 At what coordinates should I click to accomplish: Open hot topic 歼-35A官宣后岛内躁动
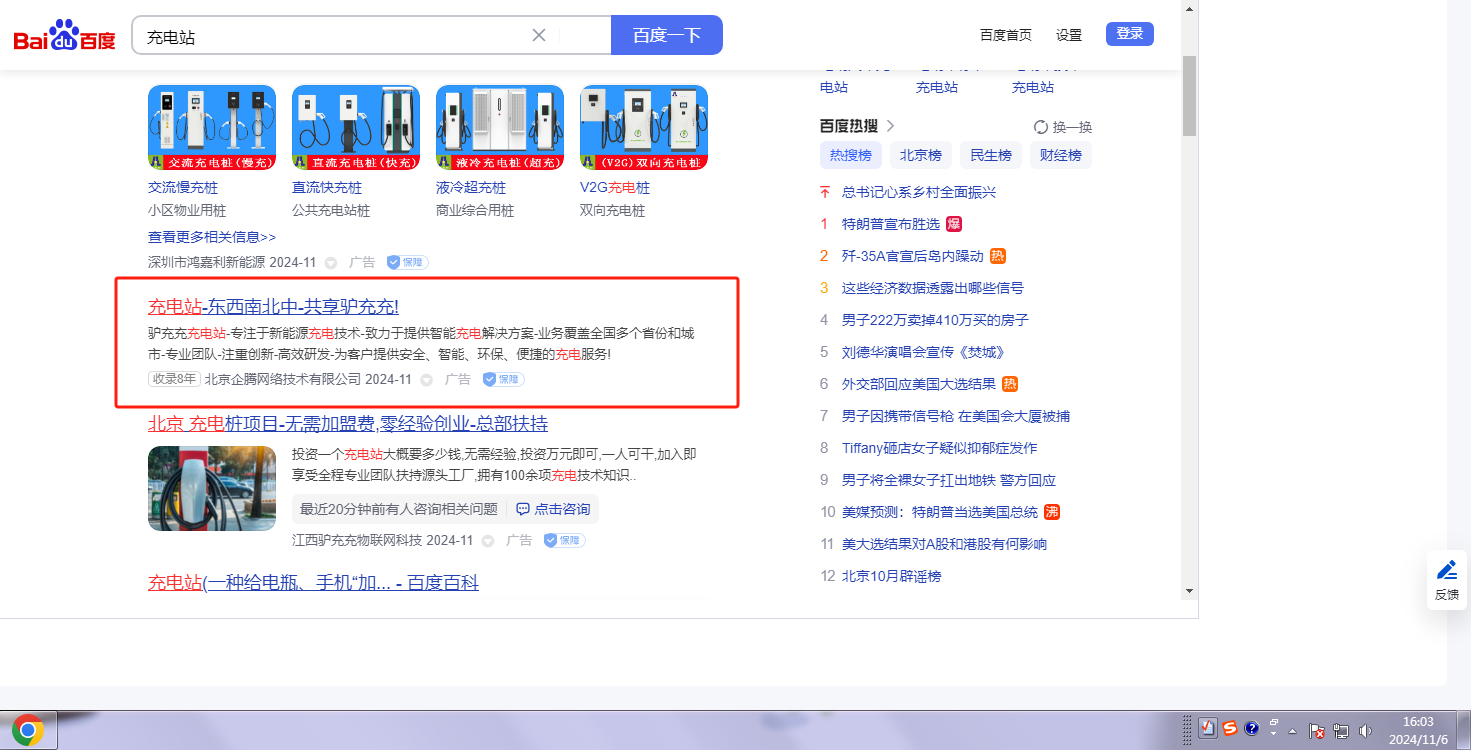point(912,256)
